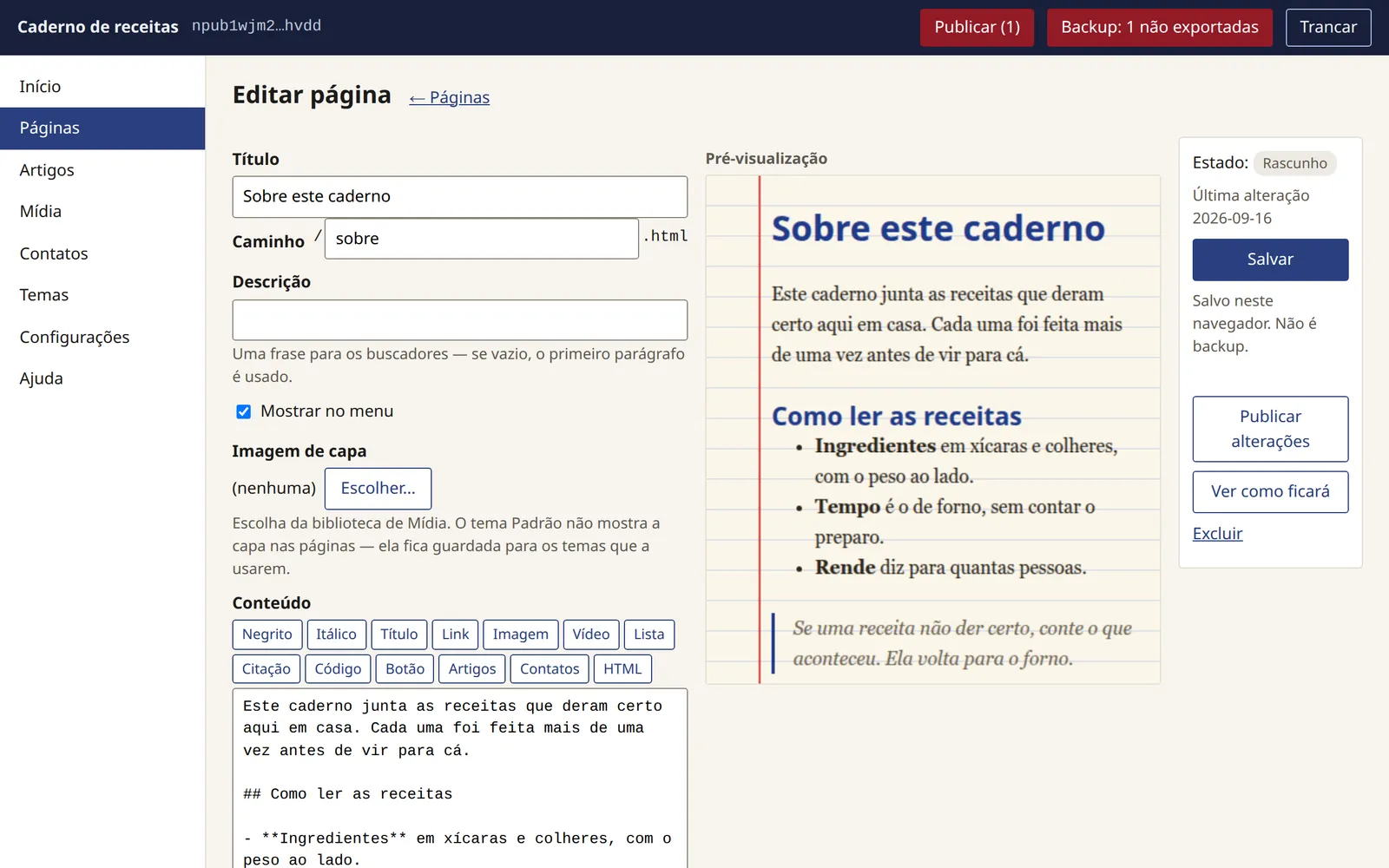Image resolution: width=1389 pixels, height=868 pixels.
Task: Click the npub1wjm2…hvdd key text
Action: (x=256, y=26)
